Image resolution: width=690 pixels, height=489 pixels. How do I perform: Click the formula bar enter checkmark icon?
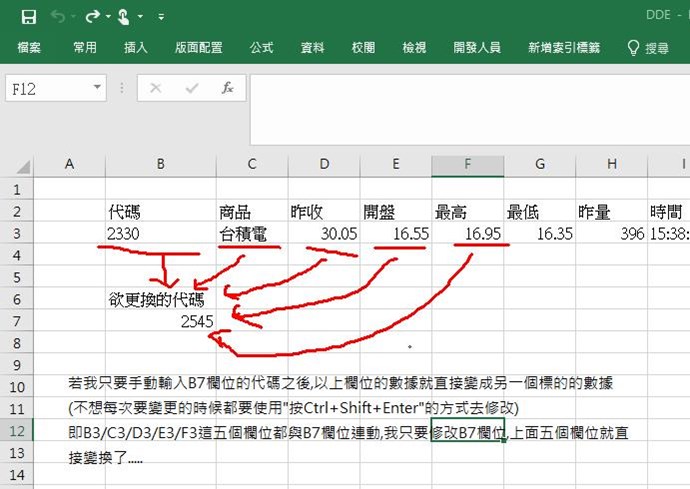click(191, 88)
